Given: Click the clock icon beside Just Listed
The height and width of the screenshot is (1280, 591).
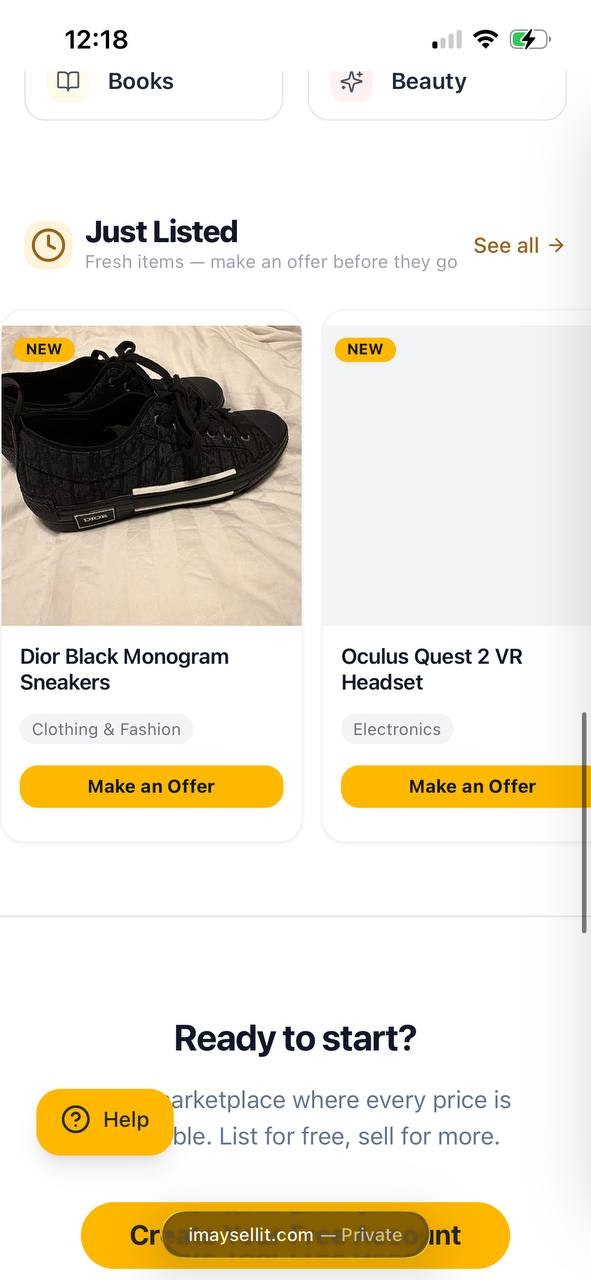Looking at the screenshot, I should point(48,245).
